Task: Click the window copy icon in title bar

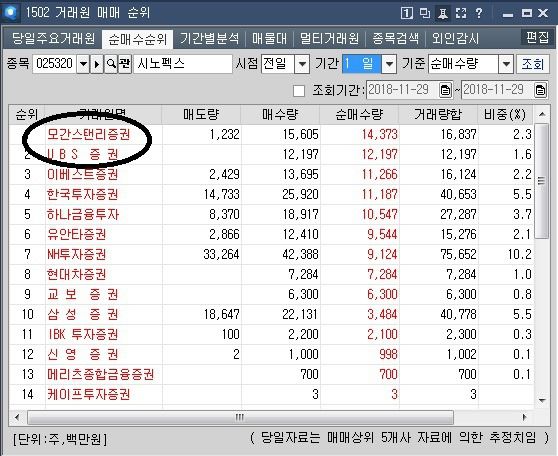Action: (x=425, y=13)
